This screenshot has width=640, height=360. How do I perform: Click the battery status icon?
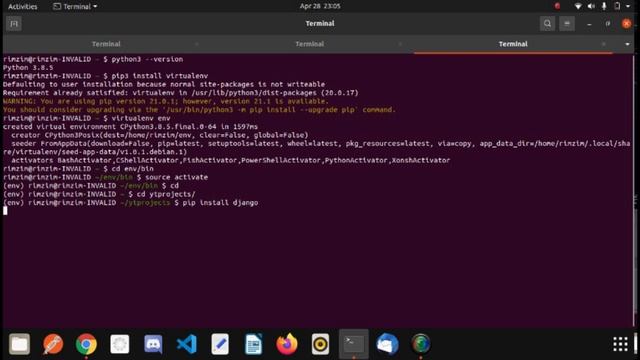click(x=617, y=6)
